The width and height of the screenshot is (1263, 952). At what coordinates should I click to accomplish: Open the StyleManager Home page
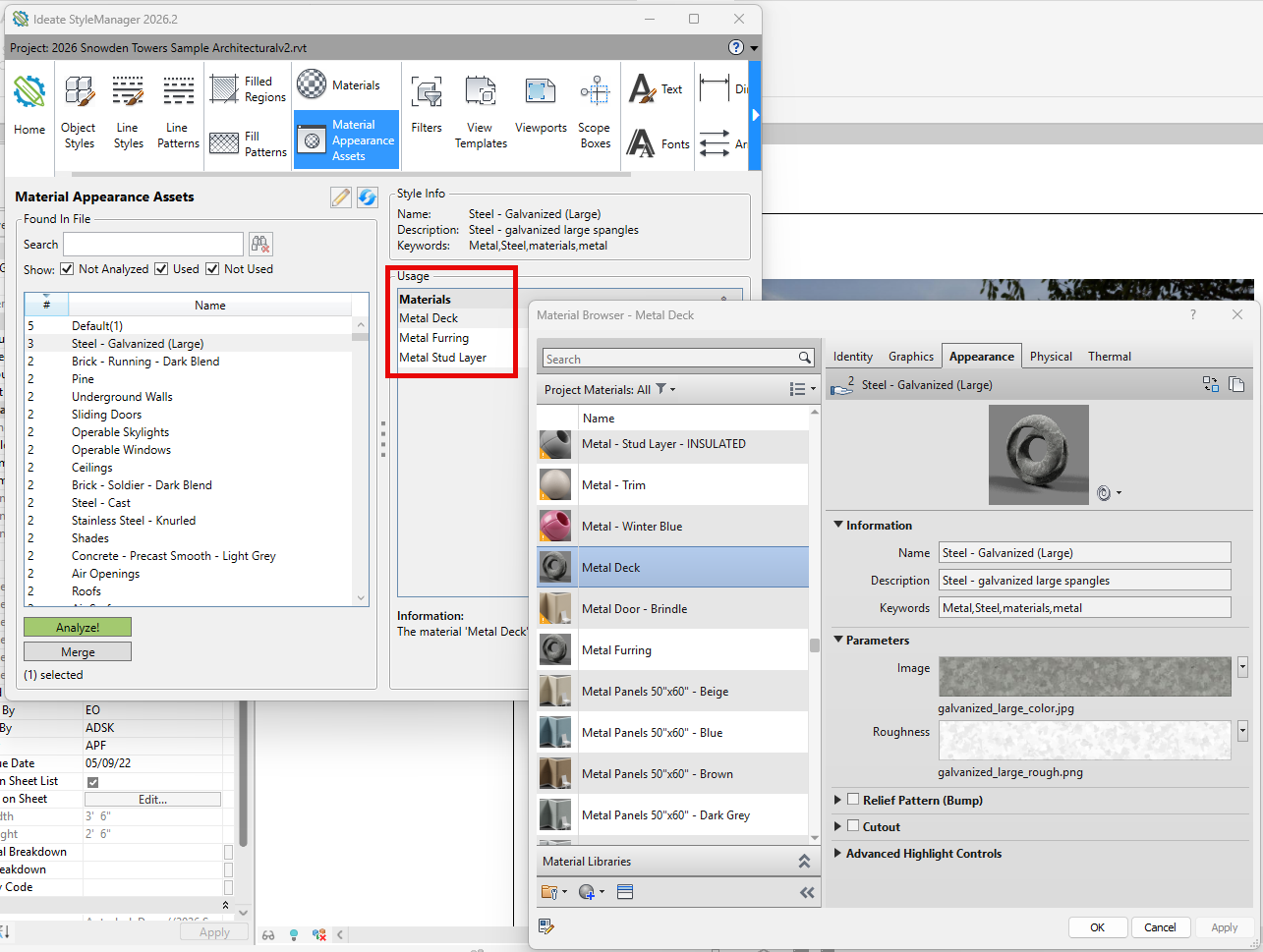tap(29, 104)
